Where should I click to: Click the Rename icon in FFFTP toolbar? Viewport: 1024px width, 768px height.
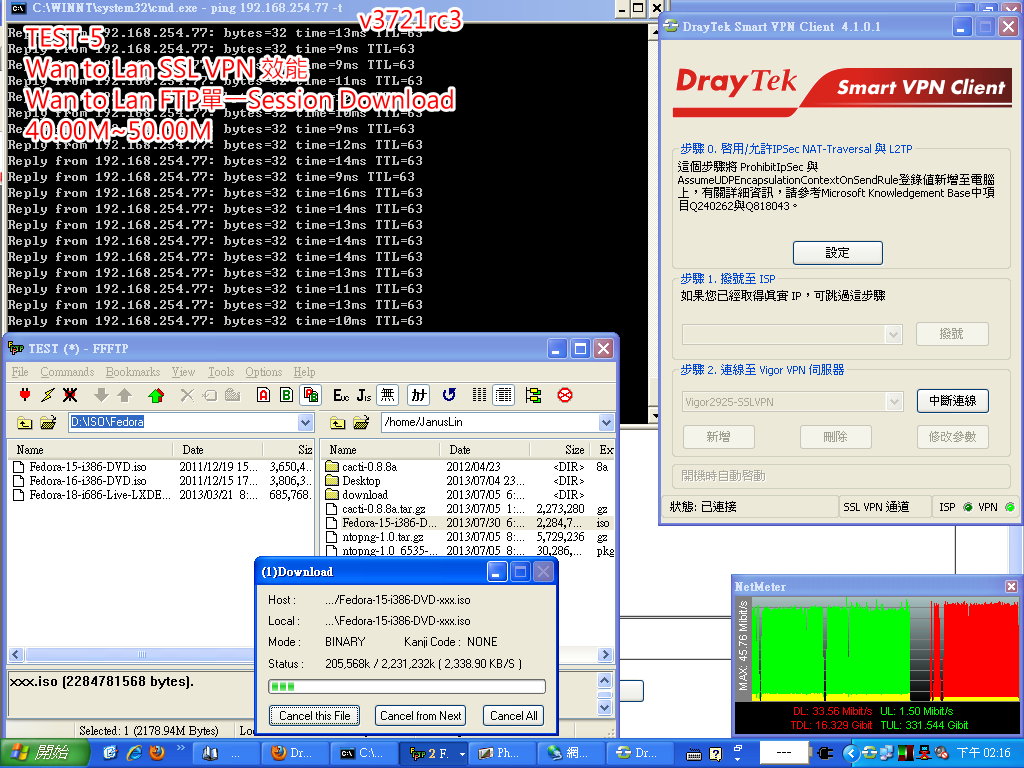[x=210, y=395]
